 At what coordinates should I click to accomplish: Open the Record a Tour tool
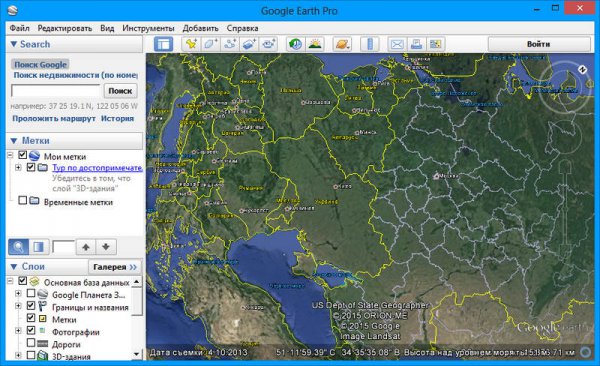click(x=268, y=44)
